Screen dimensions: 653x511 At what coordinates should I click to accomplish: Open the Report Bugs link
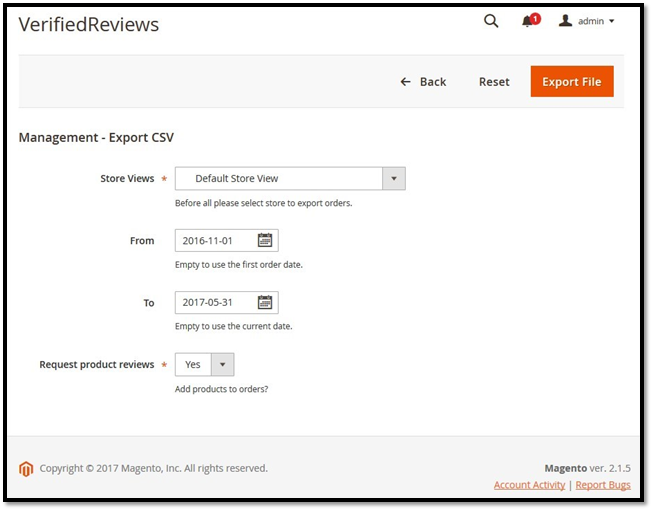click(603, 485)
